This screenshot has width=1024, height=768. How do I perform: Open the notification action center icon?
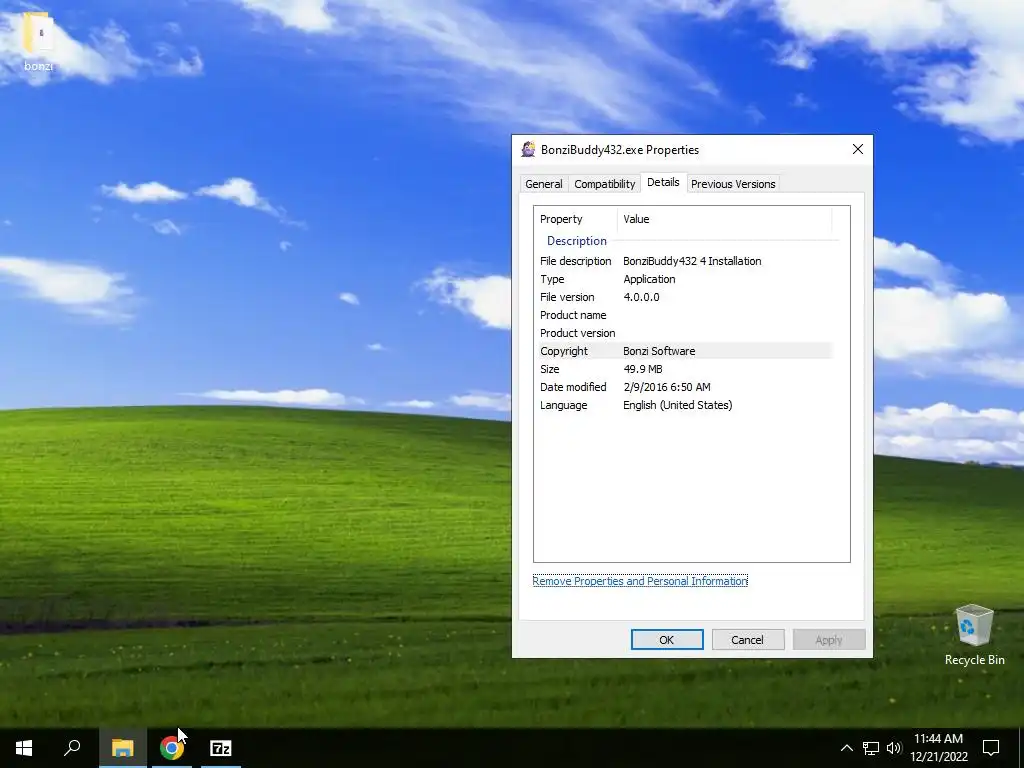pyautogui.click(x=991, y=748)
